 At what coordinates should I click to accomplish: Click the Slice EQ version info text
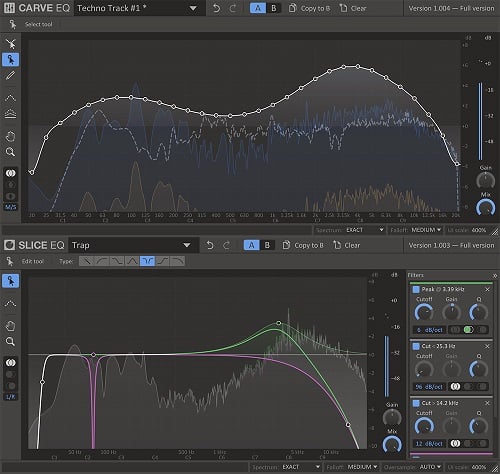coord(451,245)
